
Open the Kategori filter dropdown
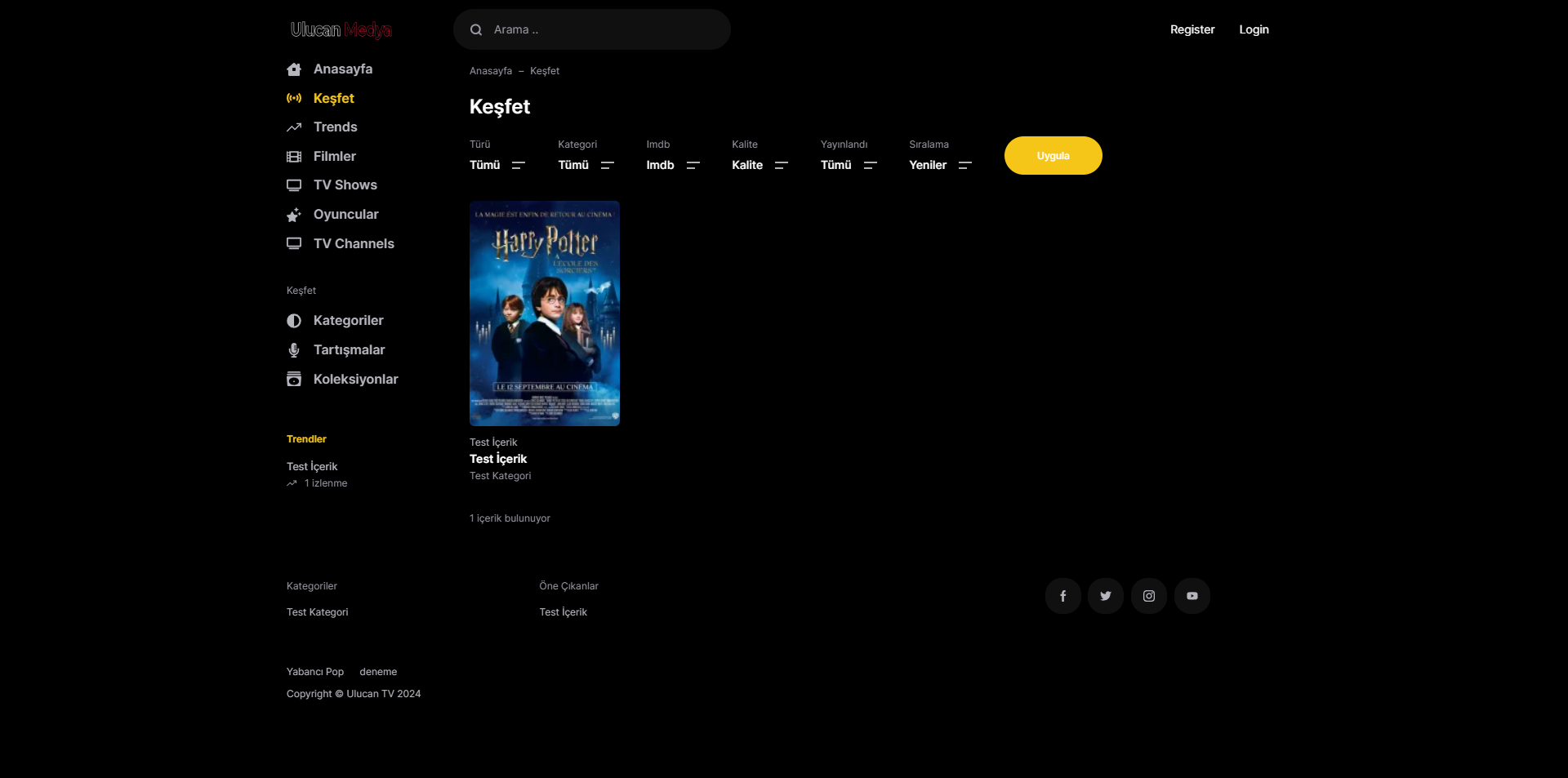click(586, 165)
